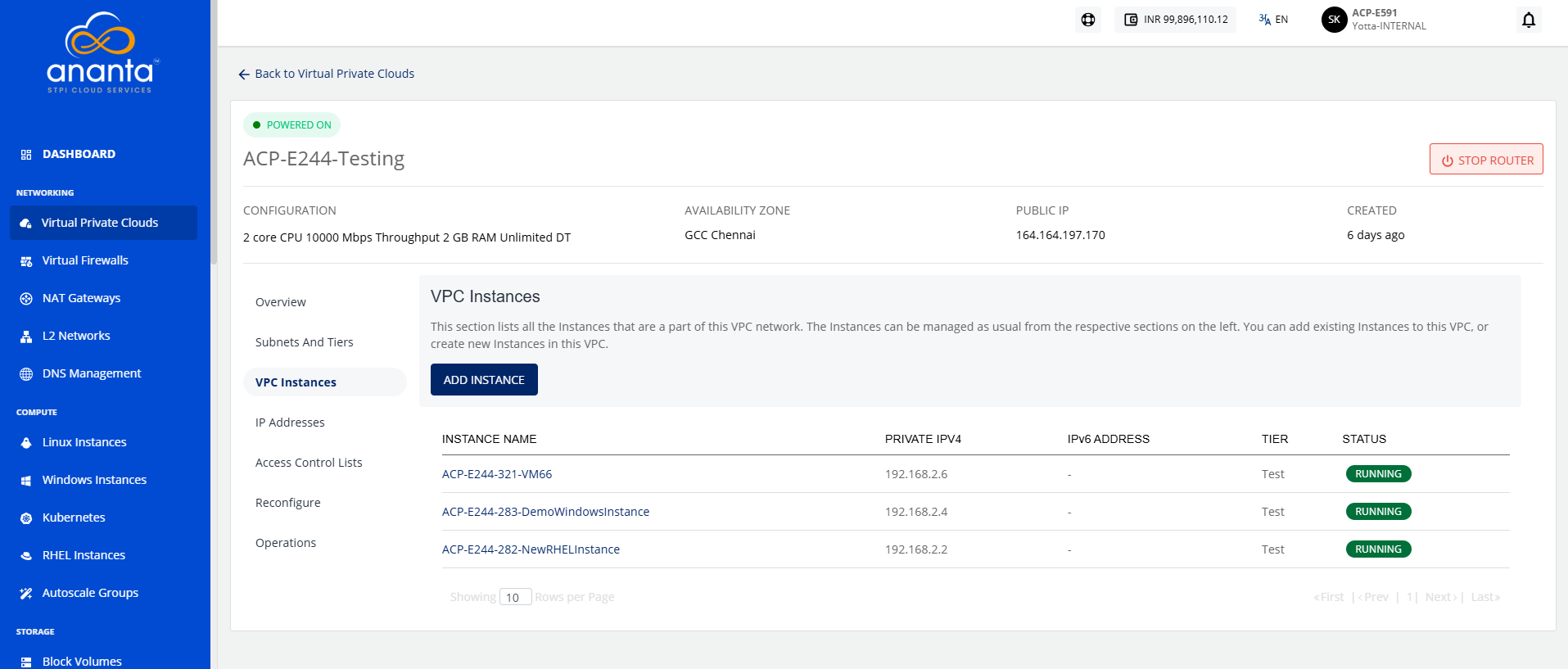Click the public IP 164.164.197.170
The image size is (1568, 669).
1060,235
